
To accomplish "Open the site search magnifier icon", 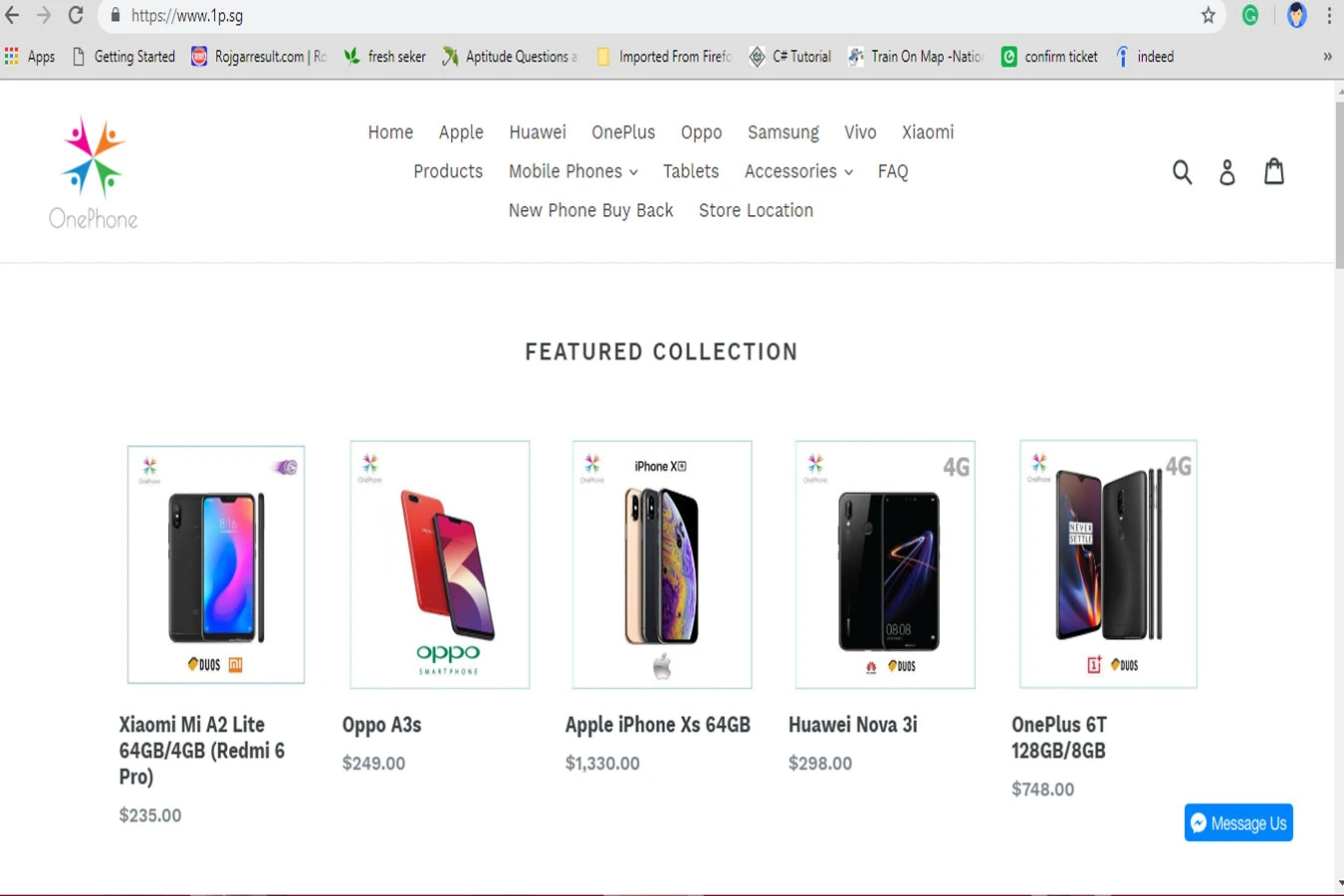I will [1182, 172].
